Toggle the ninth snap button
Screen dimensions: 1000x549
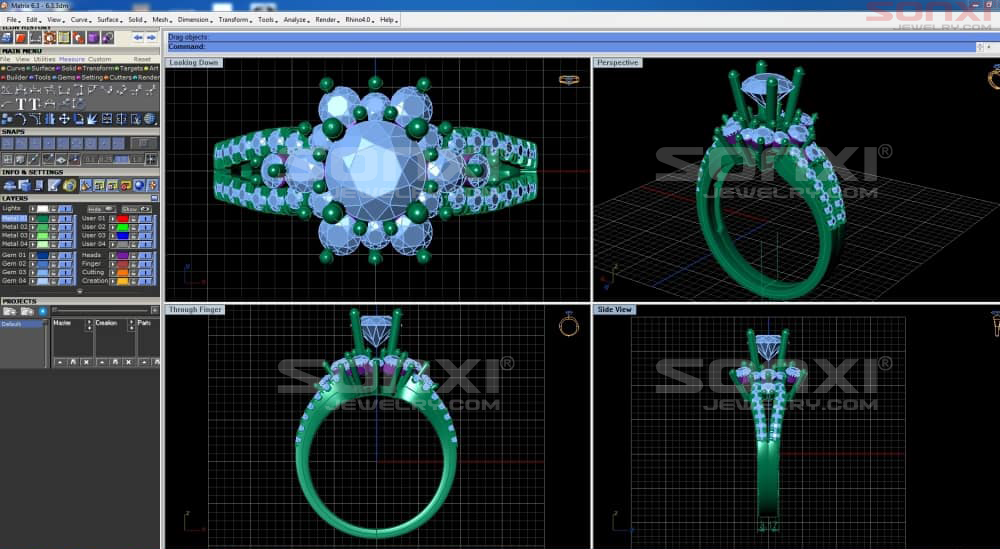118,143
